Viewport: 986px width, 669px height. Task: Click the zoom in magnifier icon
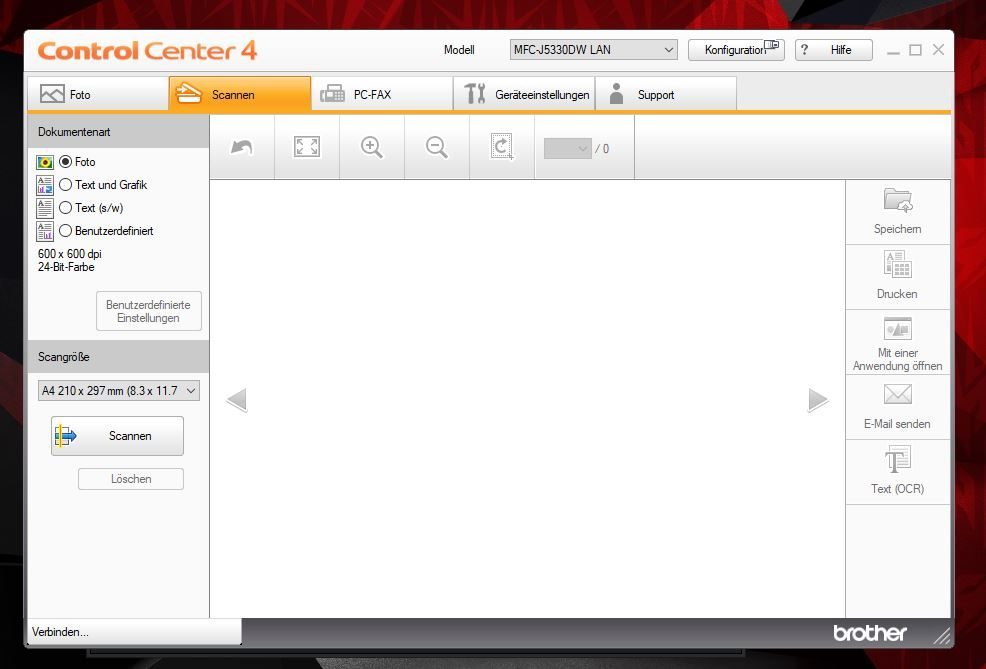(x=372, y=147)
